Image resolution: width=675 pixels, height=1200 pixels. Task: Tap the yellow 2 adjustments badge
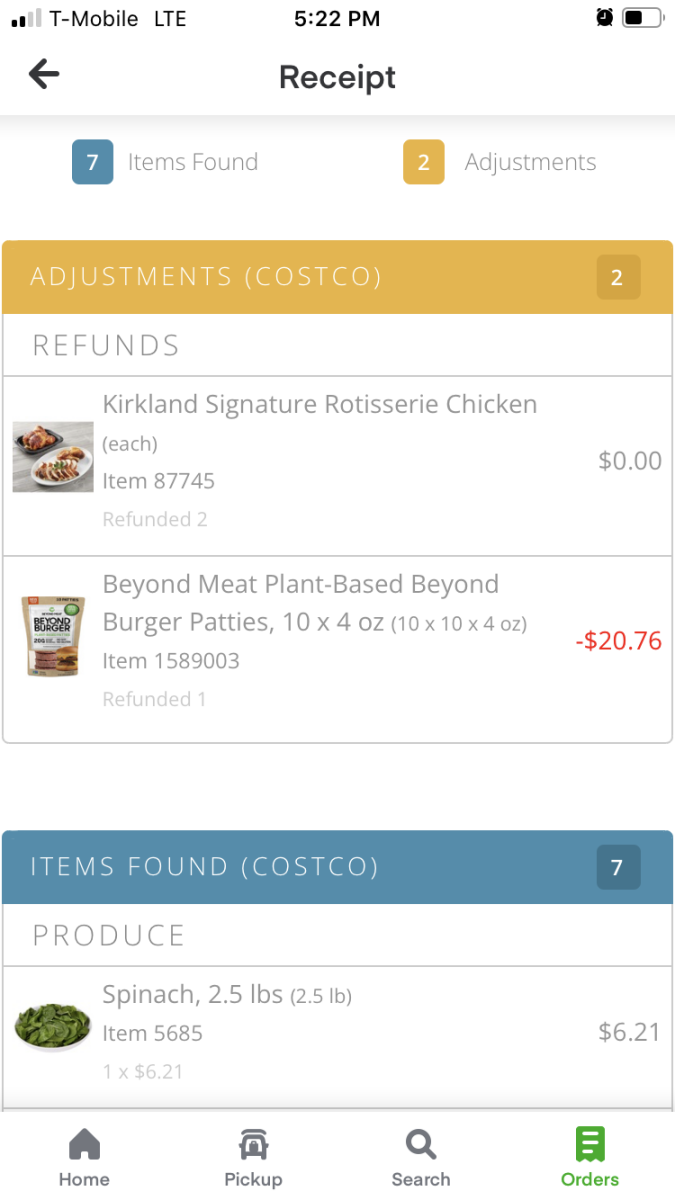[423, 162]
